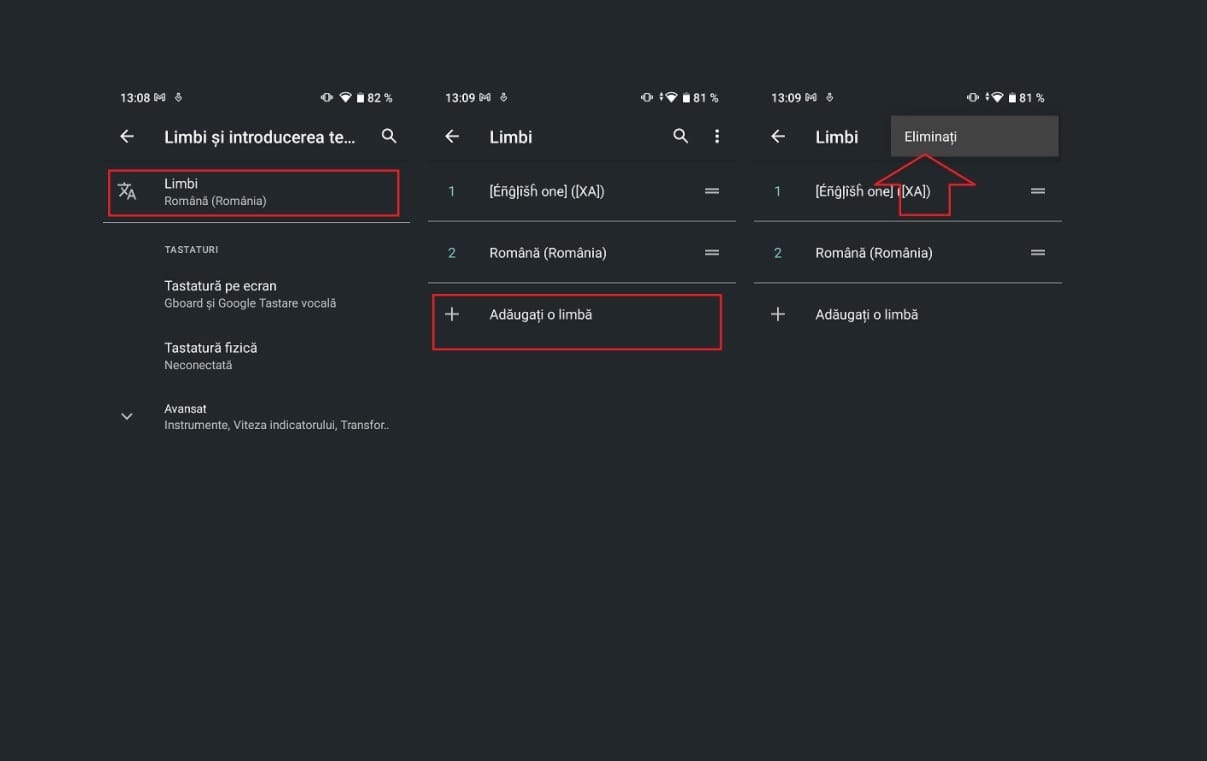Click battery 82 % status in left screen
Viewport: 1207px width, 761px height.
374,98
